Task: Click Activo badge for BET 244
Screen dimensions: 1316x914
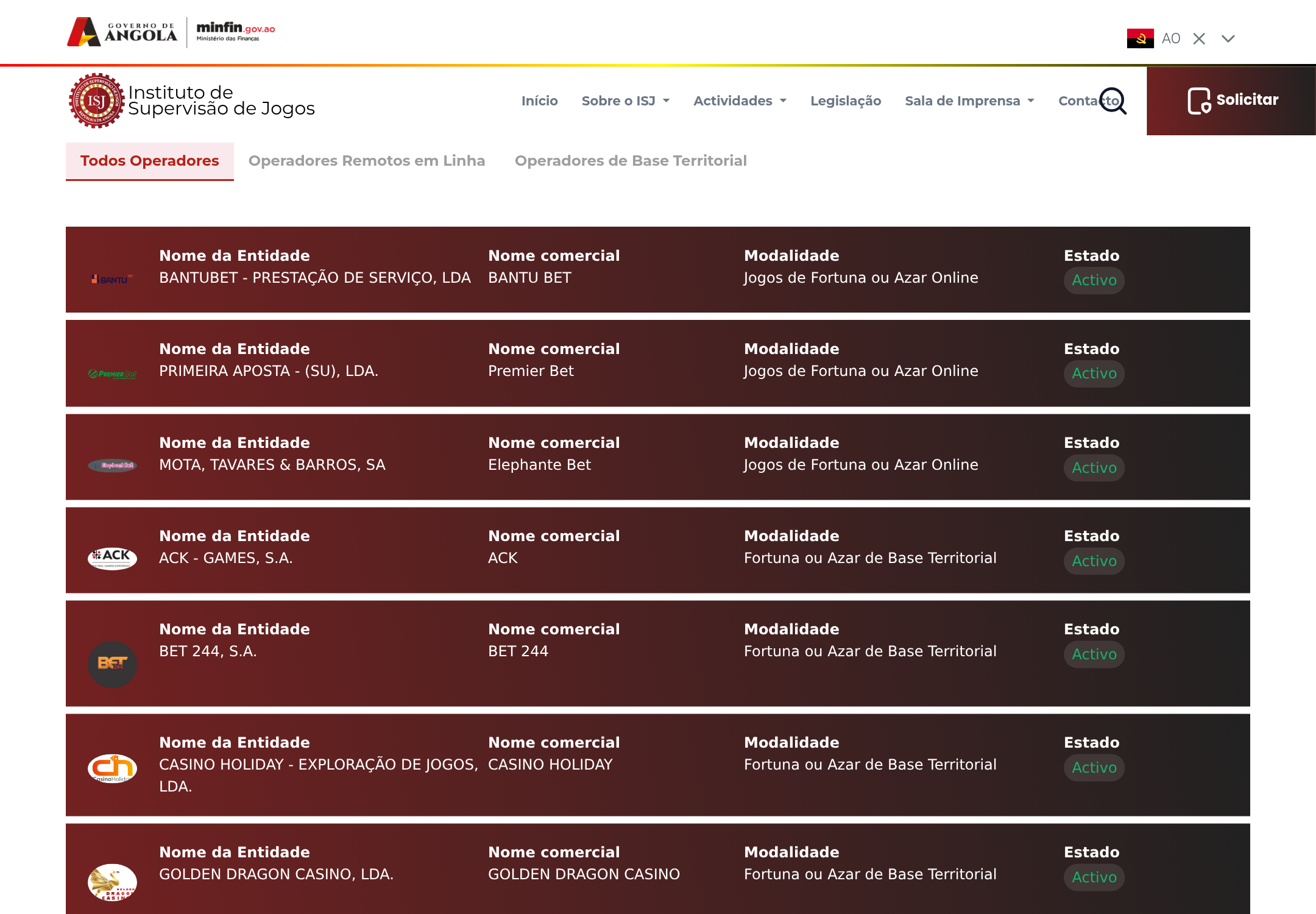Action: [1094, 654]
